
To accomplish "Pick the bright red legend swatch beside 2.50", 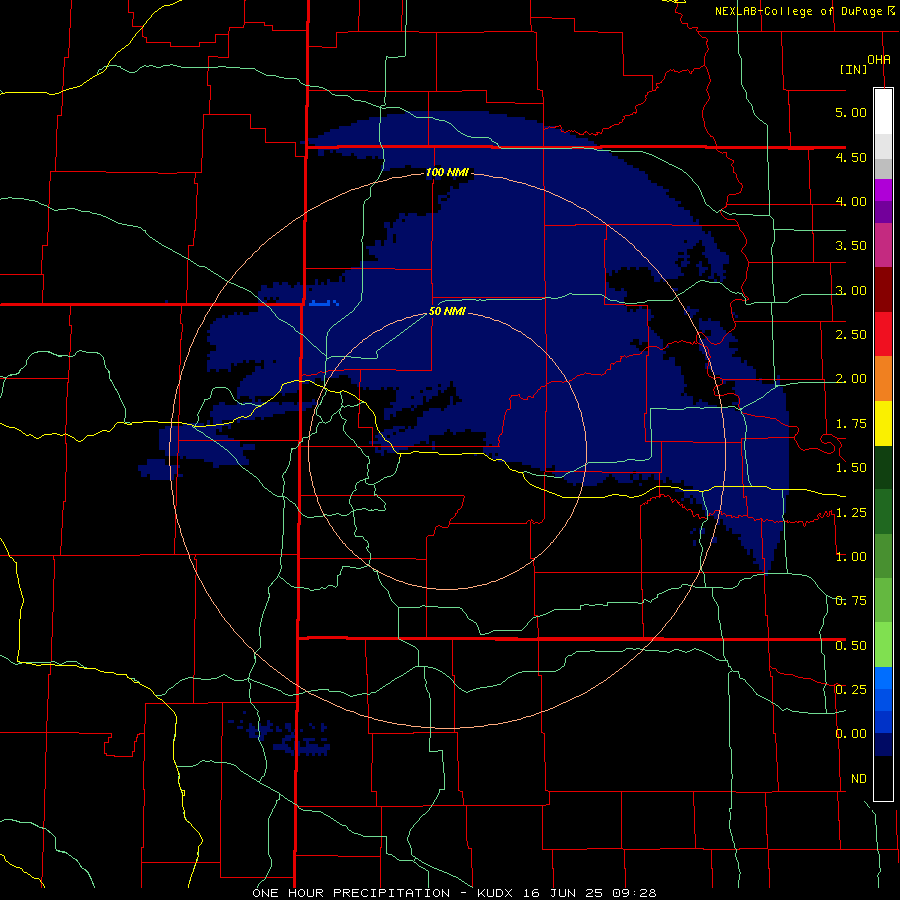I will pos(883,334).
